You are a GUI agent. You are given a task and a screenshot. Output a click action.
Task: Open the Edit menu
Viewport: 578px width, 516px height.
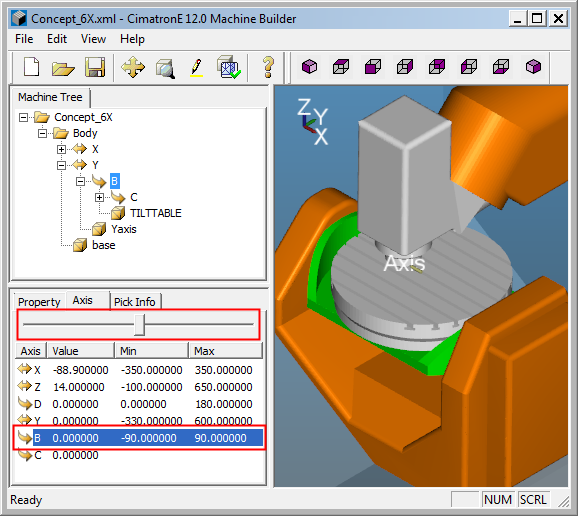tap(57, 39)
